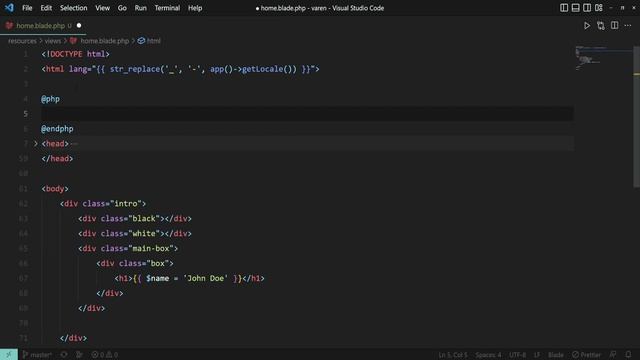Open the File menu

tap(27, 8)
